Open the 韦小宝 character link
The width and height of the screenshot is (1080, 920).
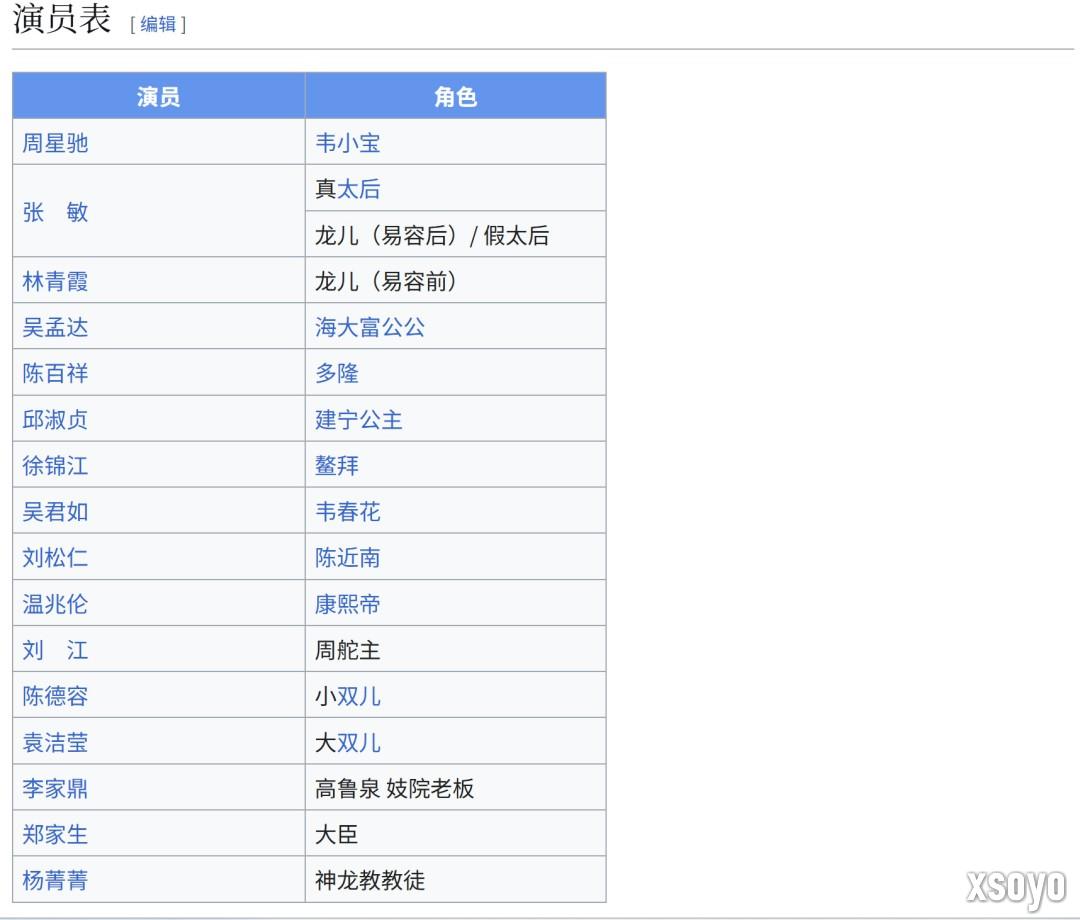tap(348, 143)
